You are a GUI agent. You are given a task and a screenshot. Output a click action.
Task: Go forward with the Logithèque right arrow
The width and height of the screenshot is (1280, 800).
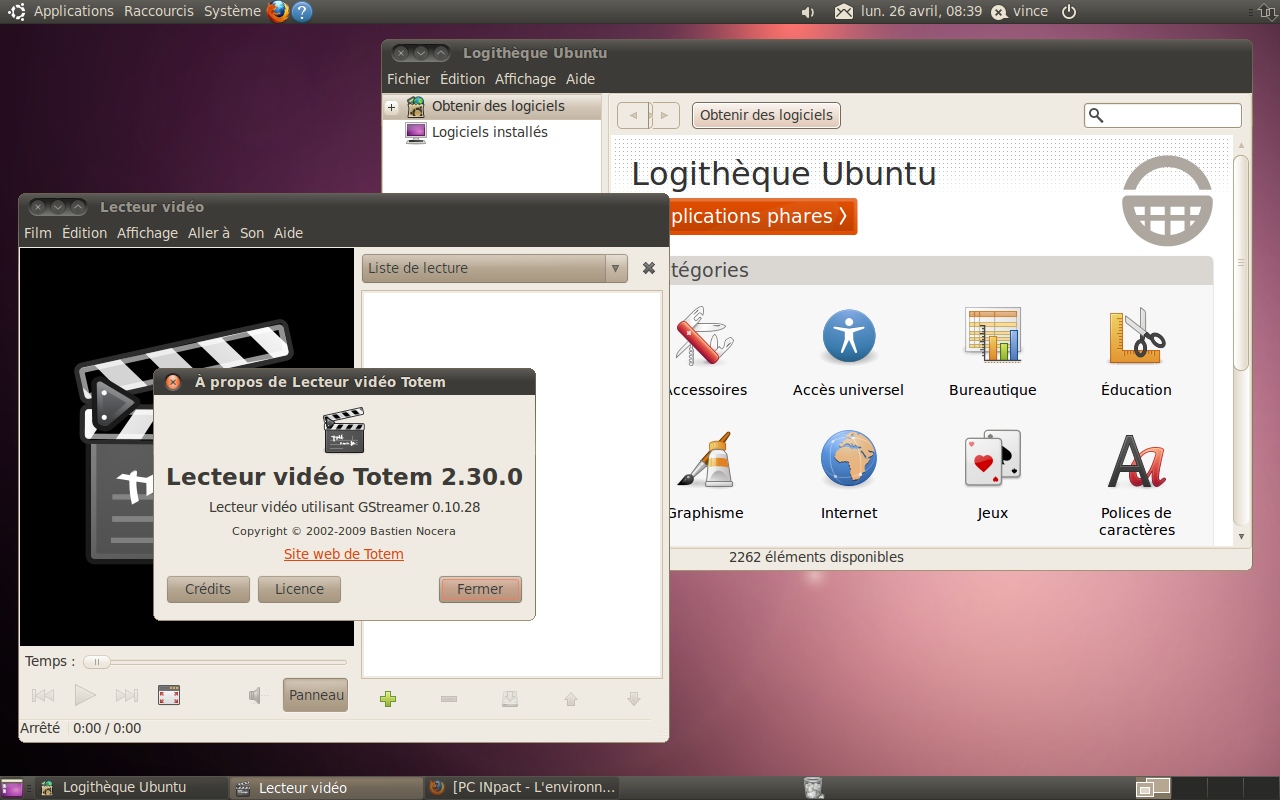coord(665,116)
